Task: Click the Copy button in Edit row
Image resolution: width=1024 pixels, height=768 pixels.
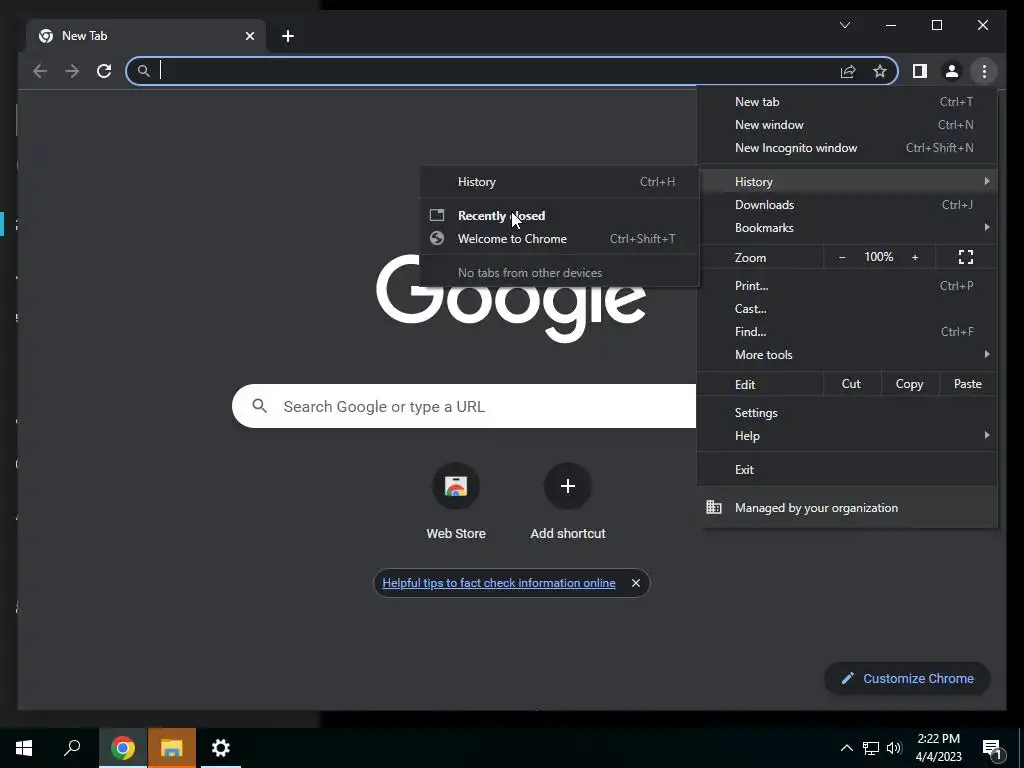Action: pos(910,384)
